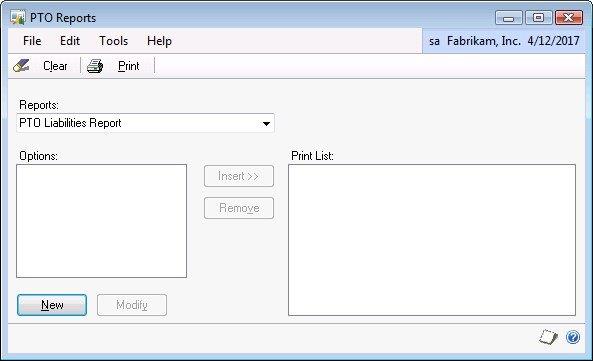The height and width of the screenshot is (361, 593).
Task: Open the Edit menu
Action: [x=70, y=40]
